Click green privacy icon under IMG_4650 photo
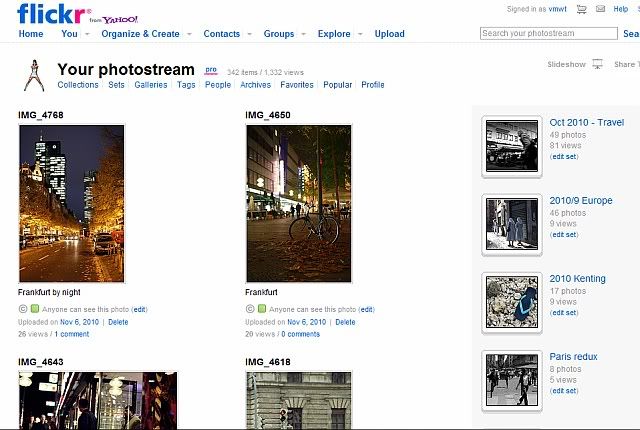 click(x=262, y=309)
